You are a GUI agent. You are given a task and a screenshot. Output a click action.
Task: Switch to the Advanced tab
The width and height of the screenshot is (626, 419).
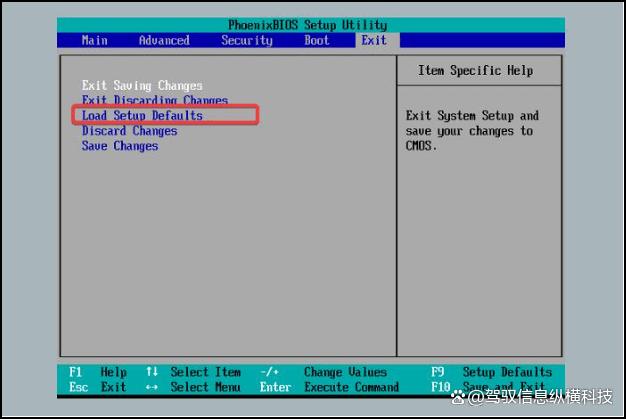[x=164, y=40]
